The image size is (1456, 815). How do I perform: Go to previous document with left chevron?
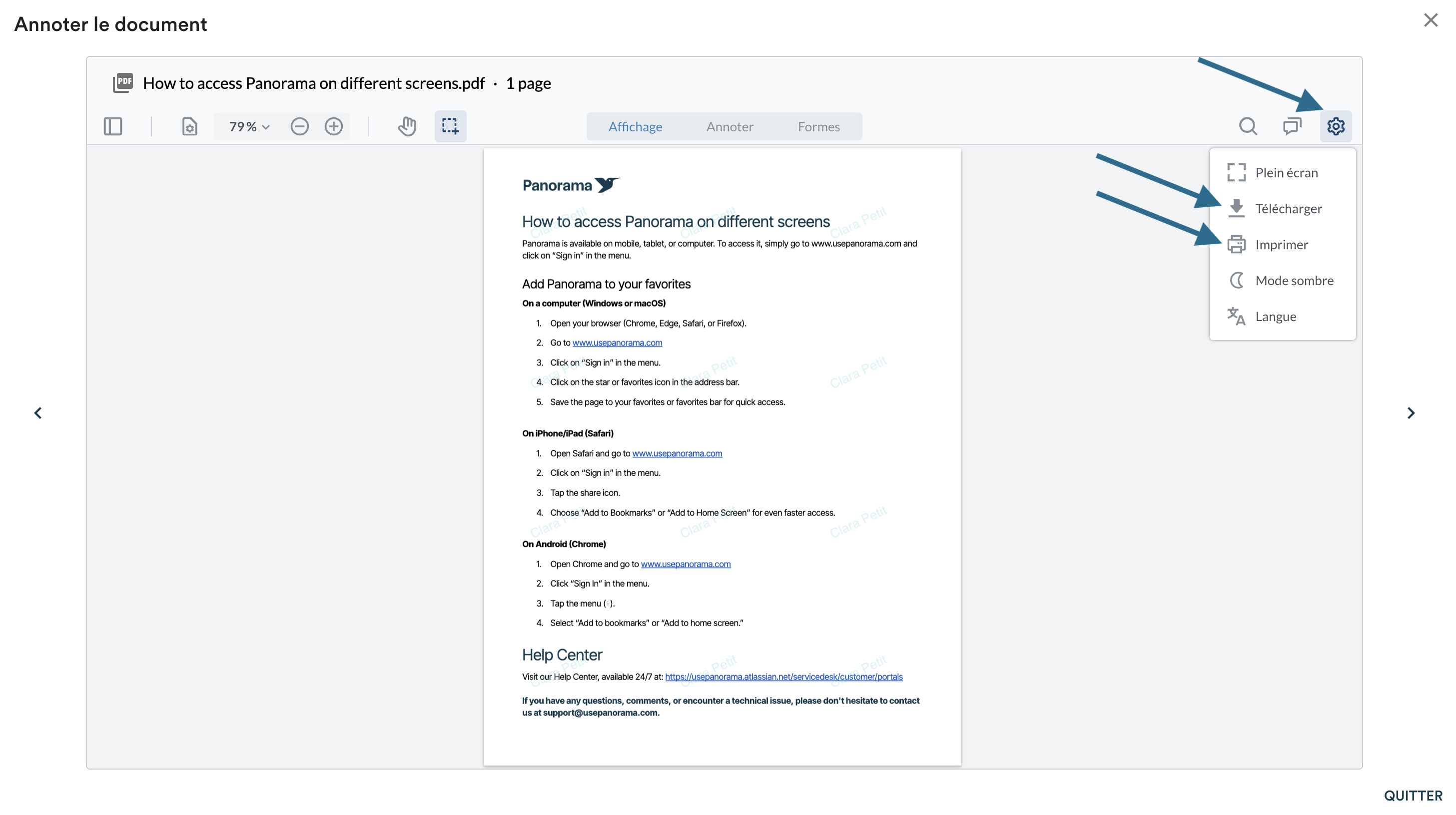click(38, 413)
